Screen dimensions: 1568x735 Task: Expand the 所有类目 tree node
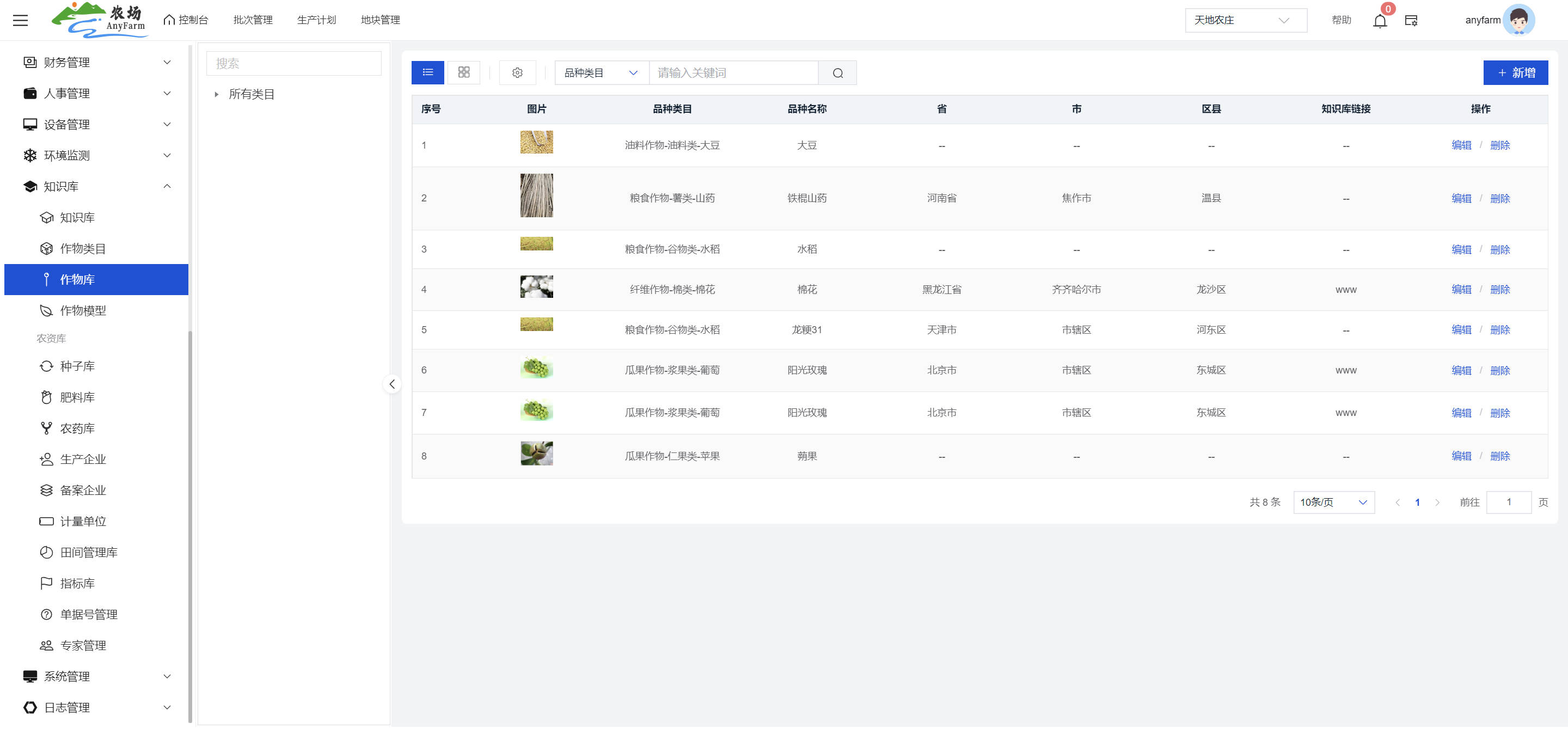coord(216,94)
